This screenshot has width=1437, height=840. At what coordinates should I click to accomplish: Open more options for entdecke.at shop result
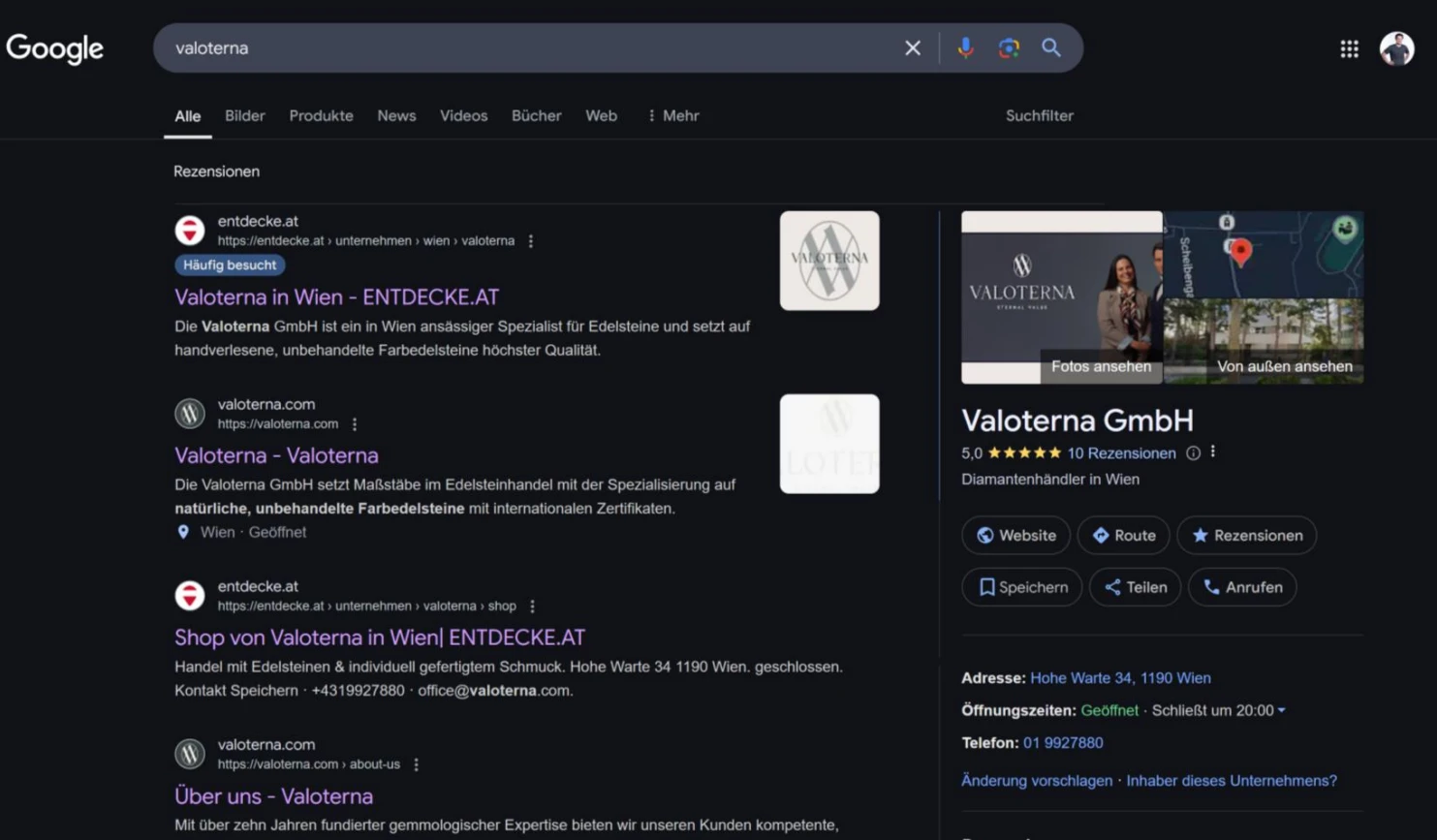(532, 607)
